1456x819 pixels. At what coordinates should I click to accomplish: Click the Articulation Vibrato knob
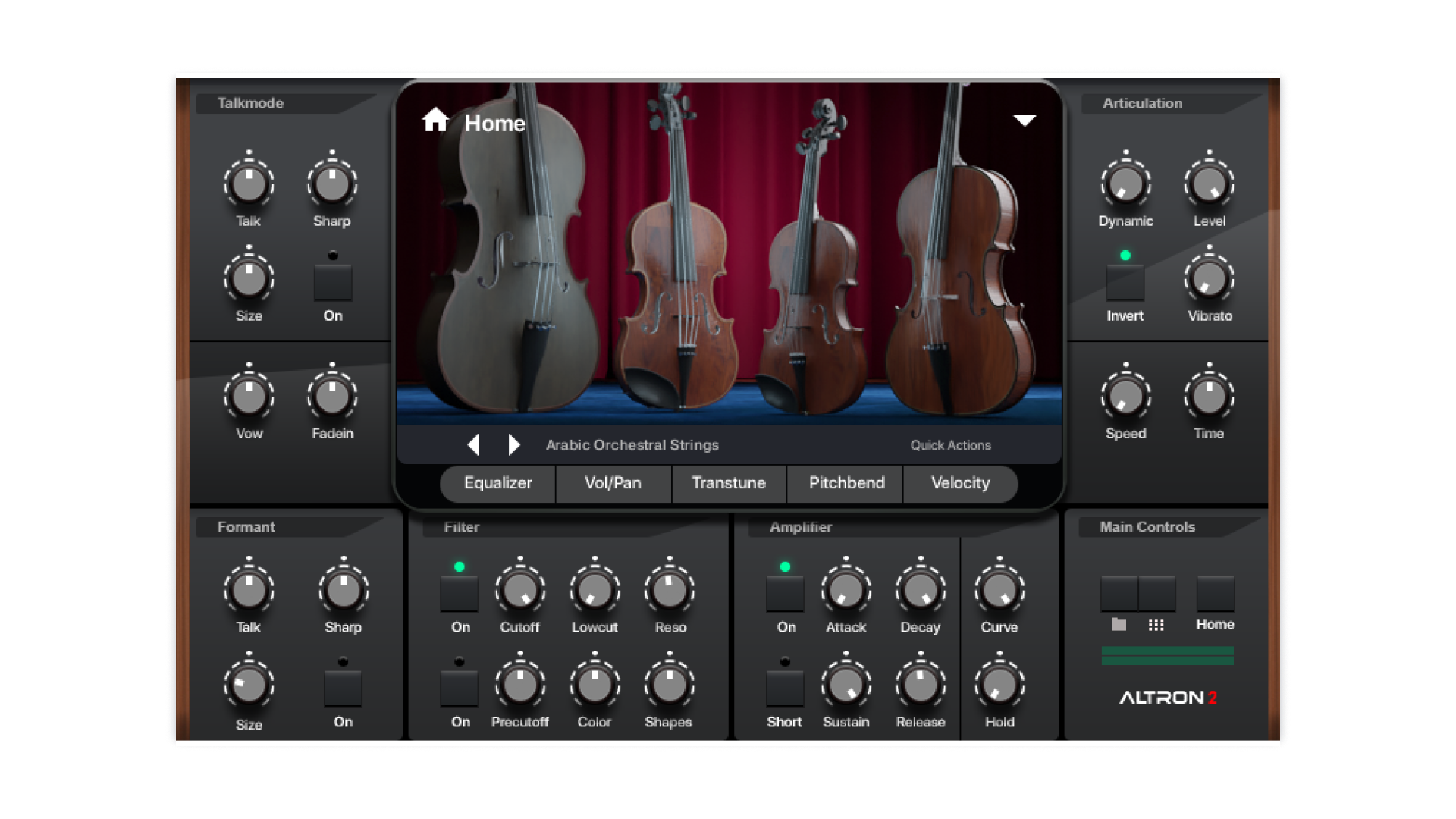click(1209, 279)
